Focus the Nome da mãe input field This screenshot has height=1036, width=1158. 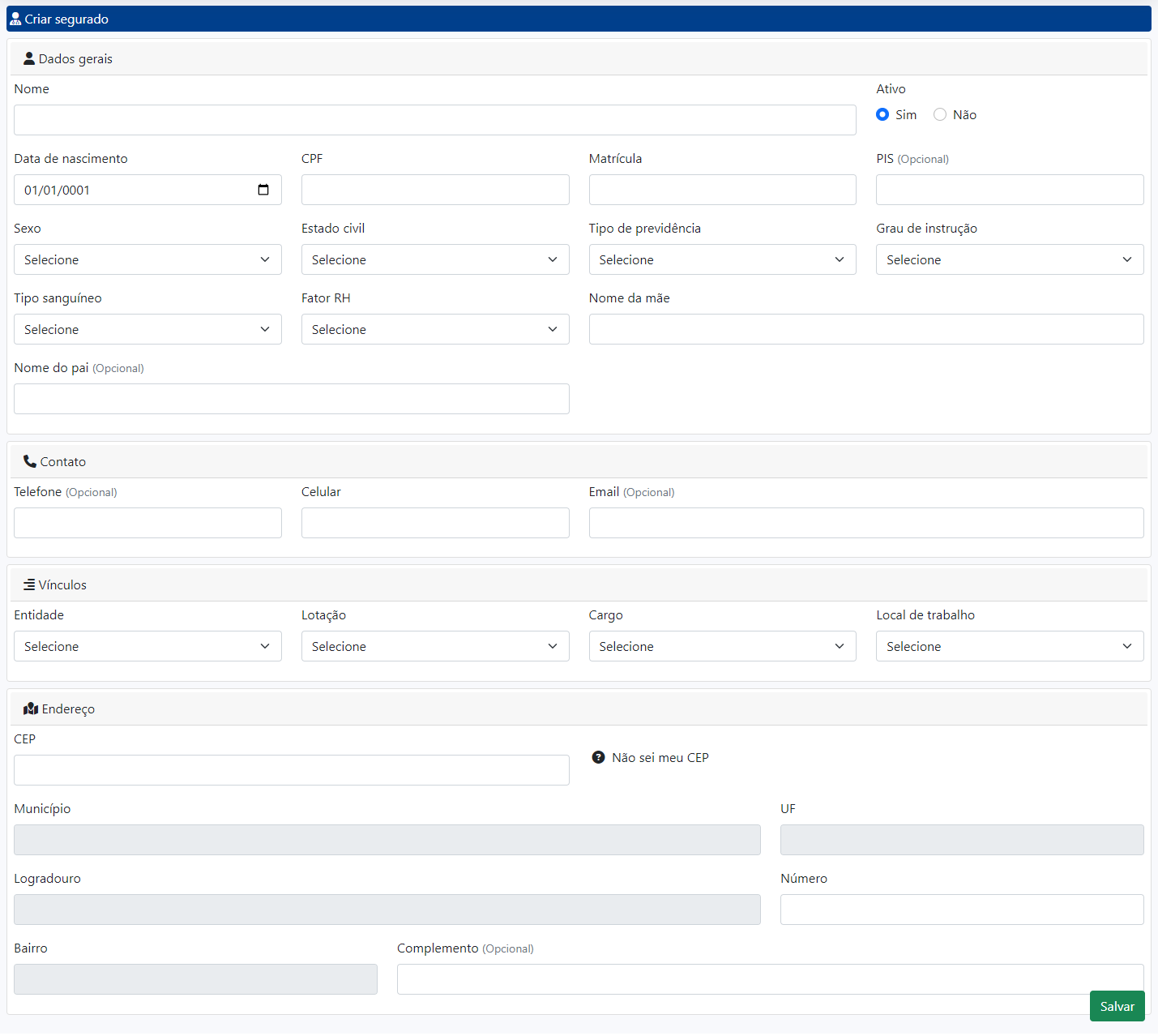point(866,329)
